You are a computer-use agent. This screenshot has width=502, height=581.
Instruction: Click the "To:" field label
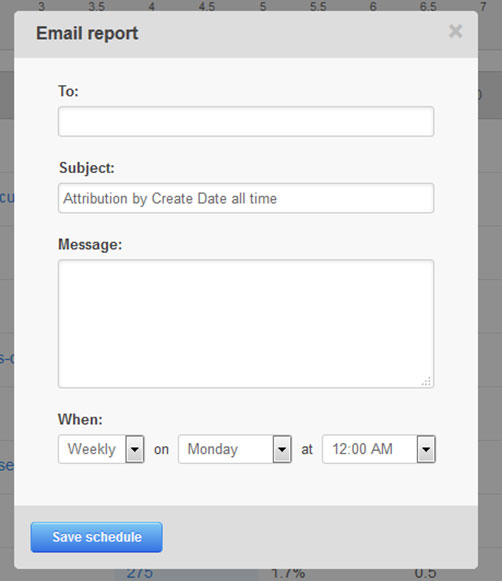click(68, 91)
